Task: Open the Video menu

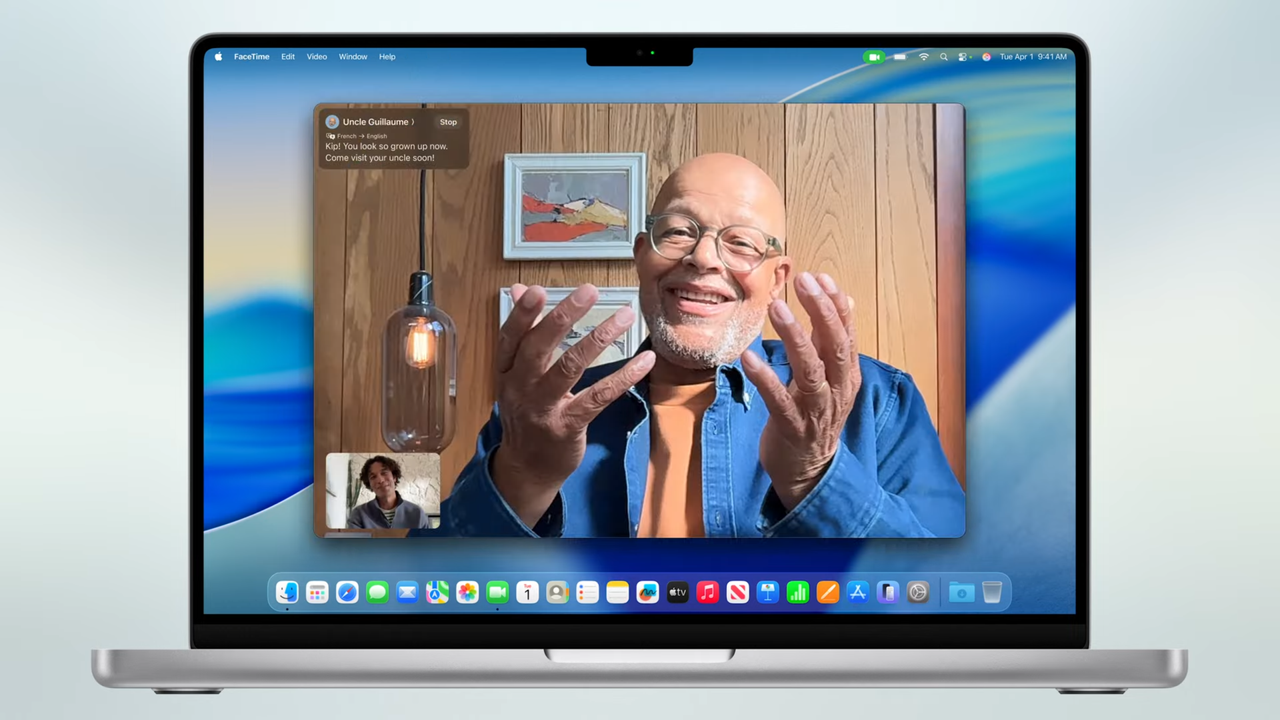Action: 316,57
